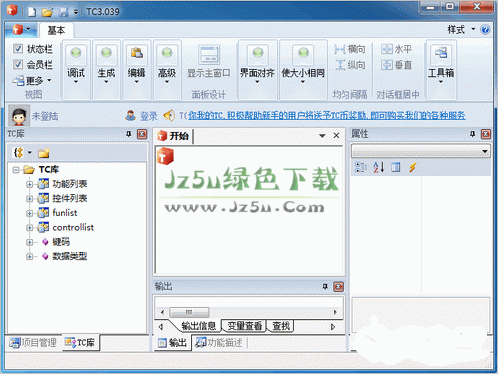
Task: Open the 使大小相同 same size button
Action: pyautogui.click(x=303, y=70)
